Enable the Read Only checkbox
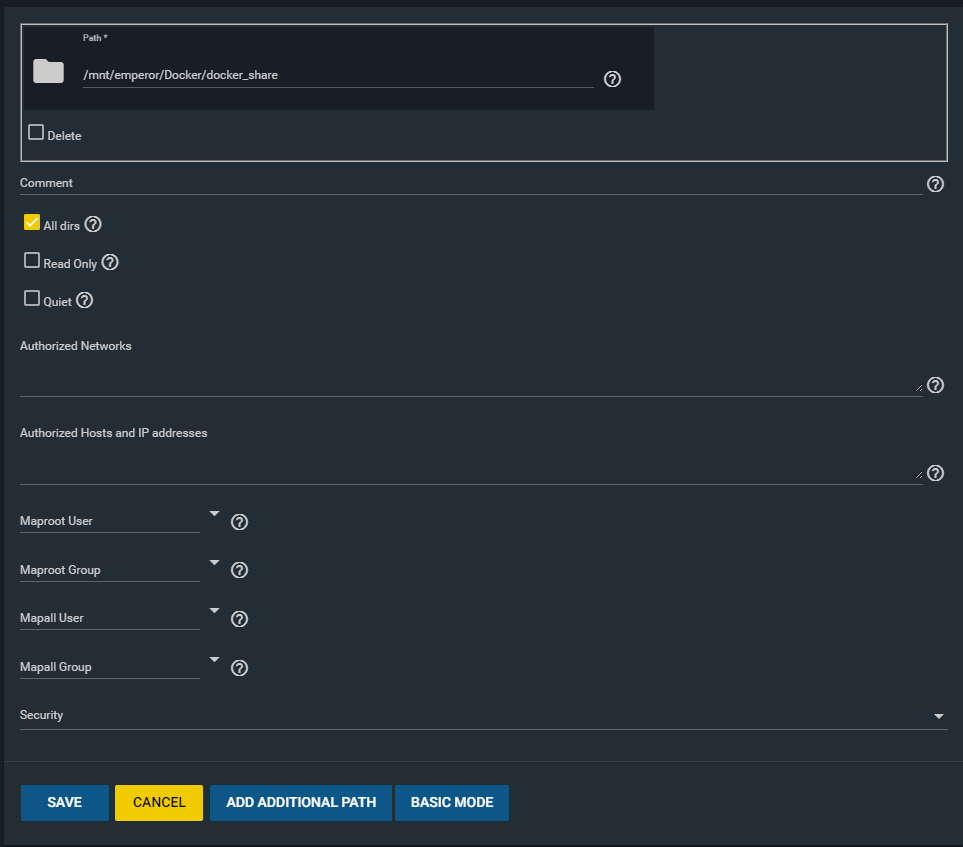This screenshot has height=847, width=963. pos(32,260)
